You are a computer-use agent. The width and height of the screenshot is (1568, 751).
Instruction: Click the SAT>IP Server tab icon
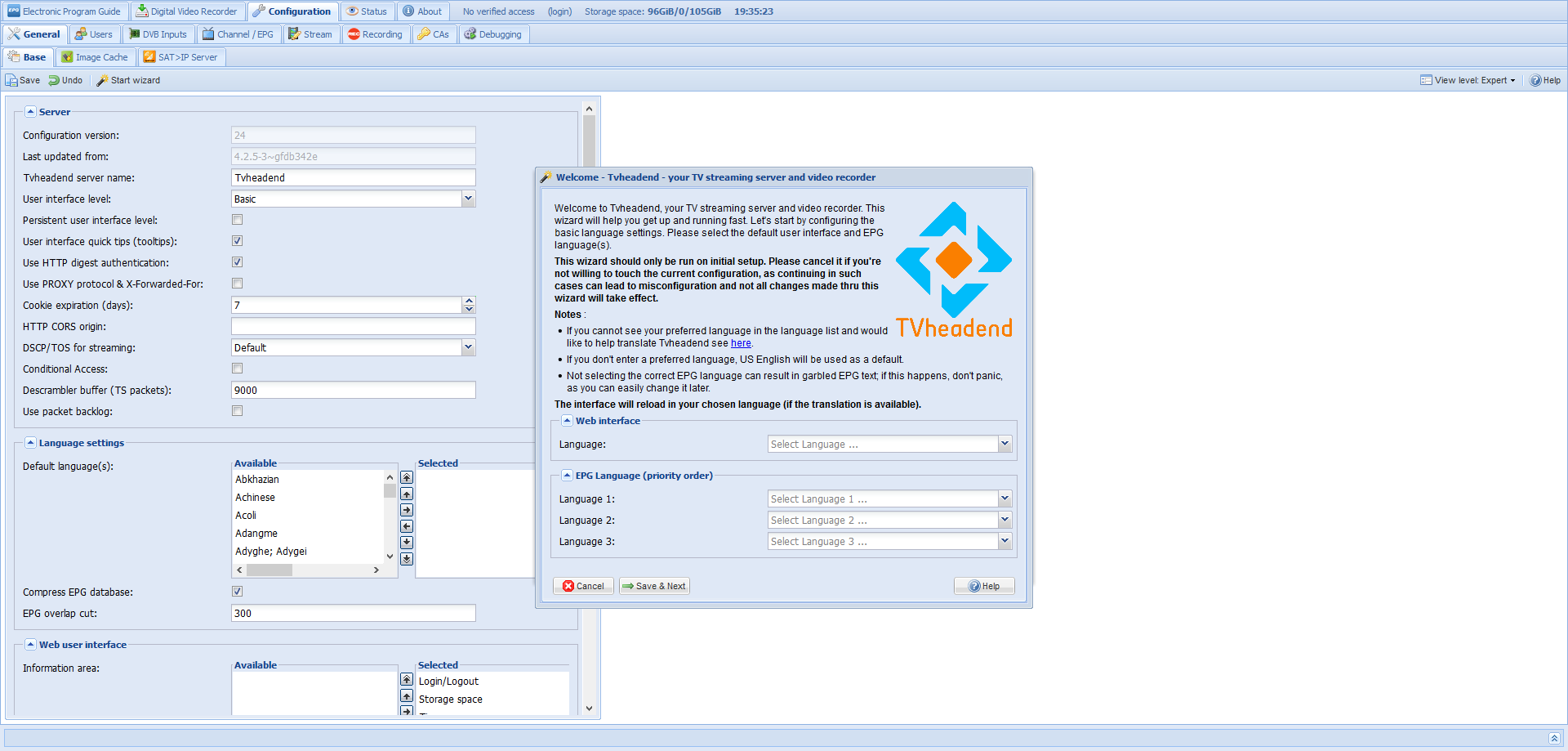(x=149, y=57)
